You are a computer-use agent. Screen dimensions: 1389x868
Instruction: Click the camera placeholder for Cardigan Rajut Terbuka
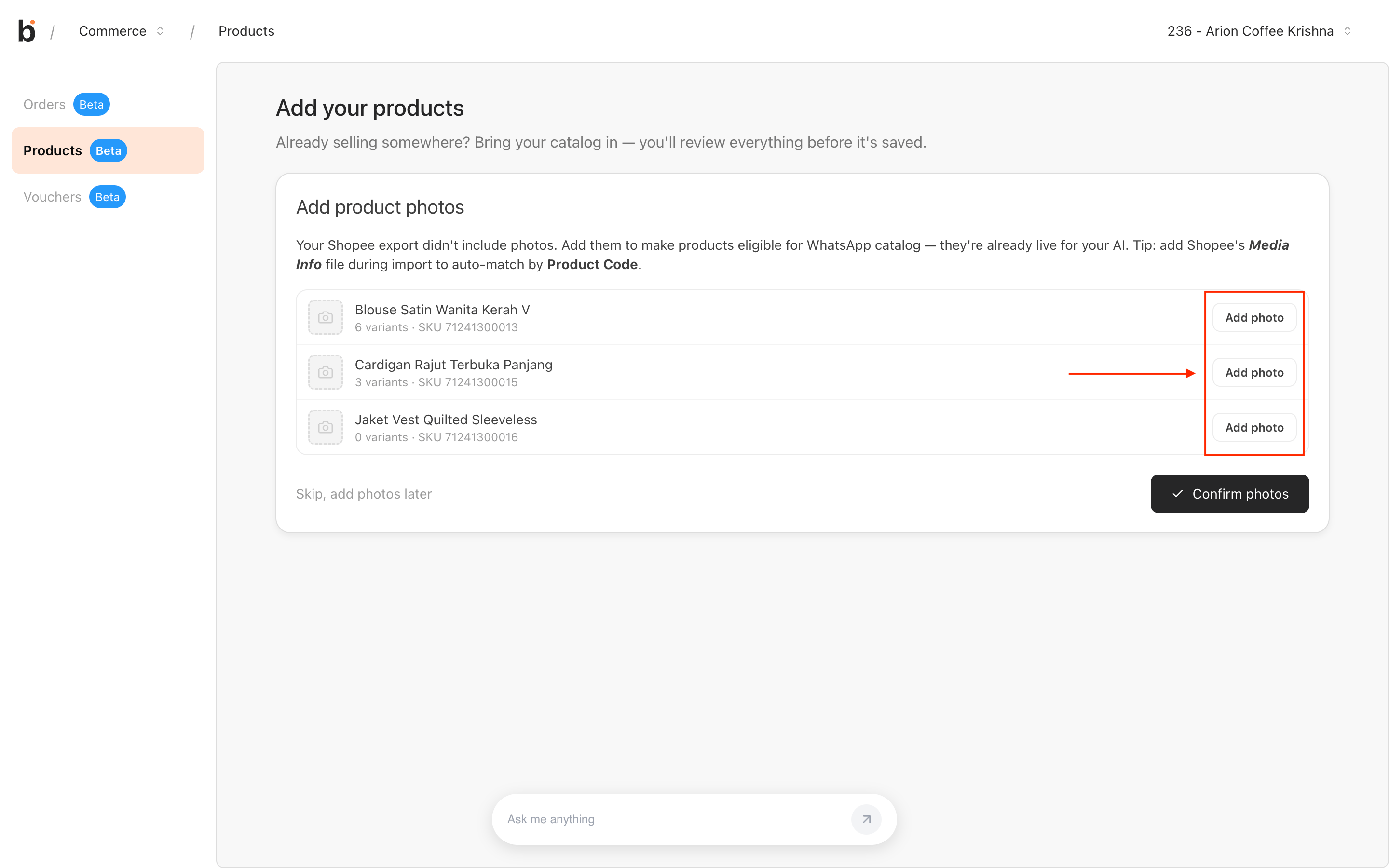click(x=326, y=373)
